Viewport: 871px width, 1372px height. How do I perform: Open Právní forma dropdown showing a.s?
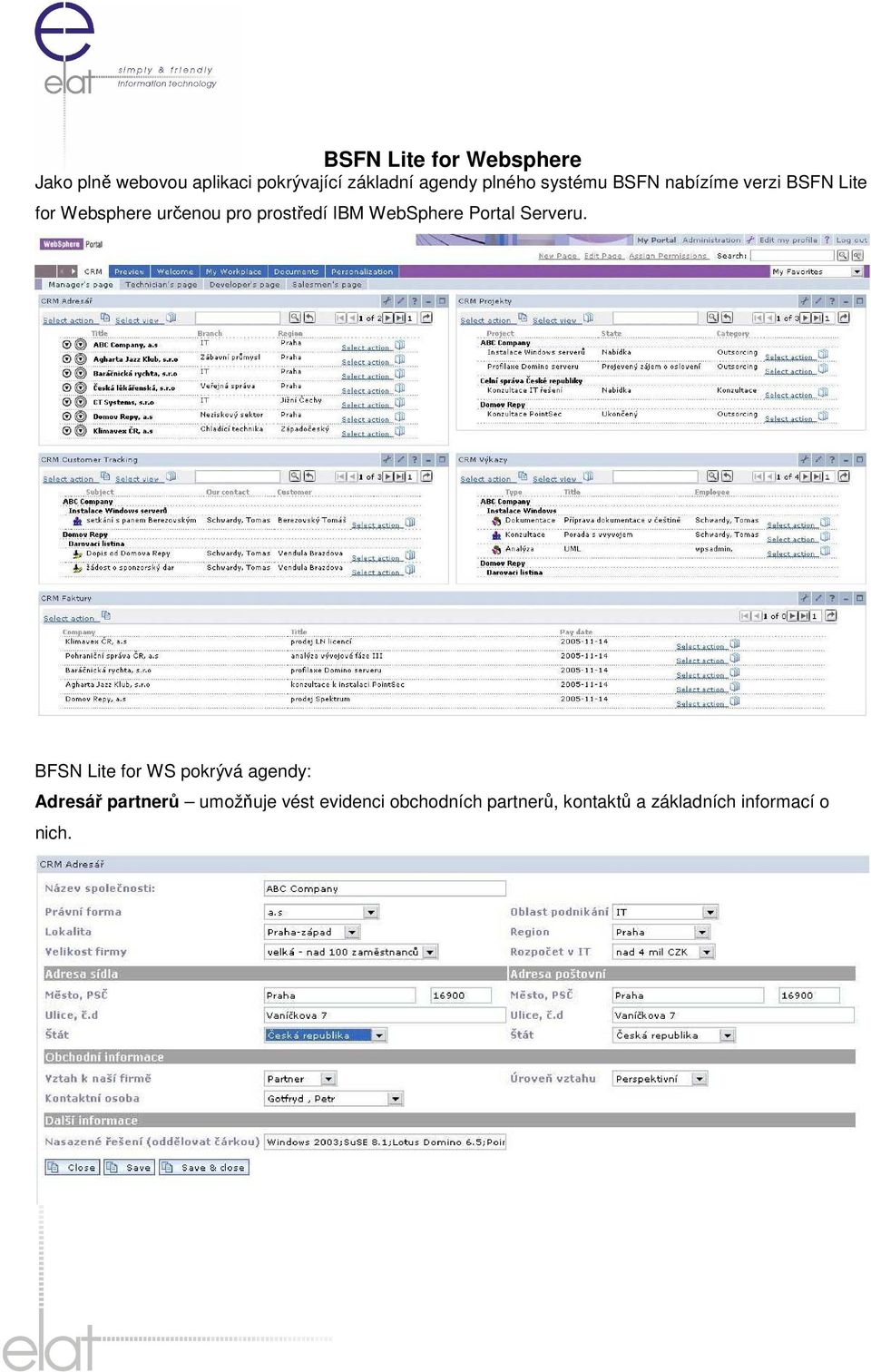(x=371, y=912)
